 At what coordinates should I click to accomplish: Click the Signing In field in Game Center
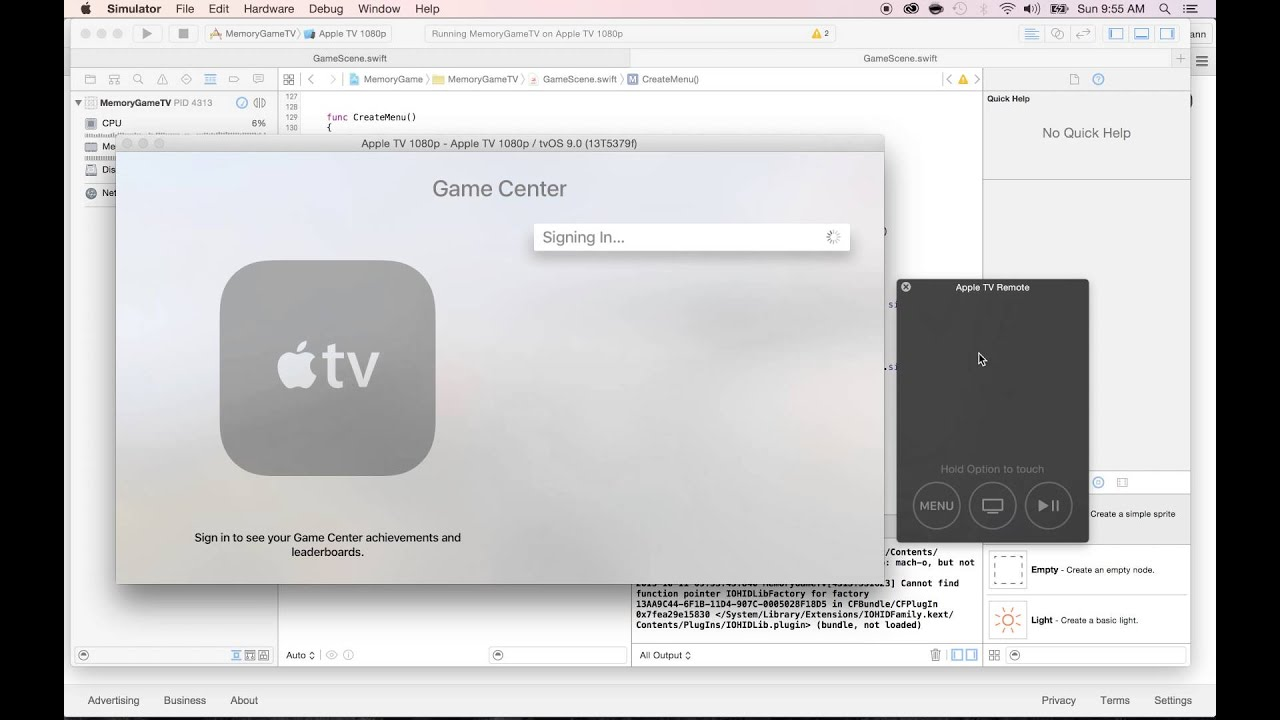pyautogui.click(x=691, y=237)
